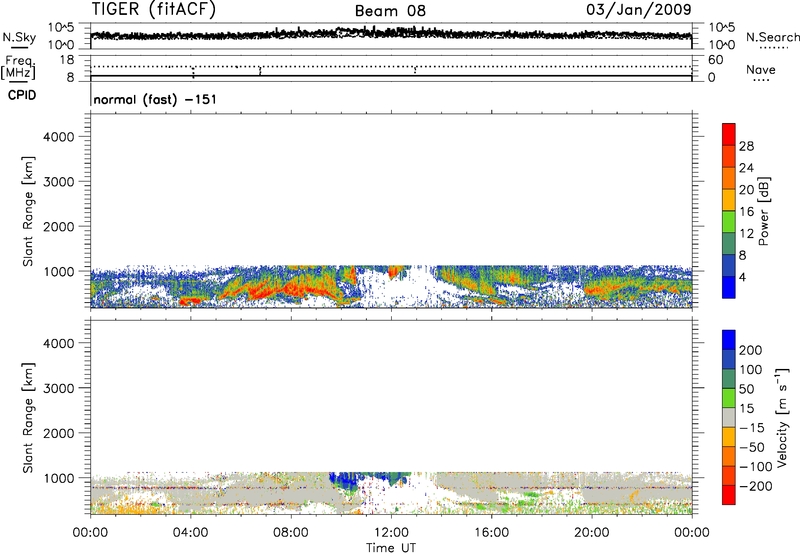Pick the dark blue bottom segment of Power colorbar
This screenshot has width=800, height=554.
729,287
